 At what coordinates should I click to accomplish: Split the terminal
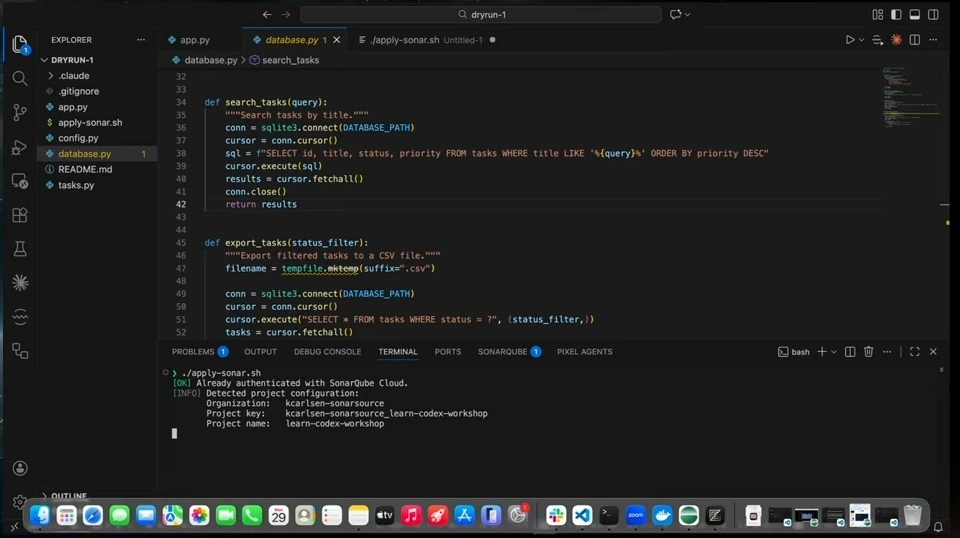pyautogui.click(x=850, y=352)
